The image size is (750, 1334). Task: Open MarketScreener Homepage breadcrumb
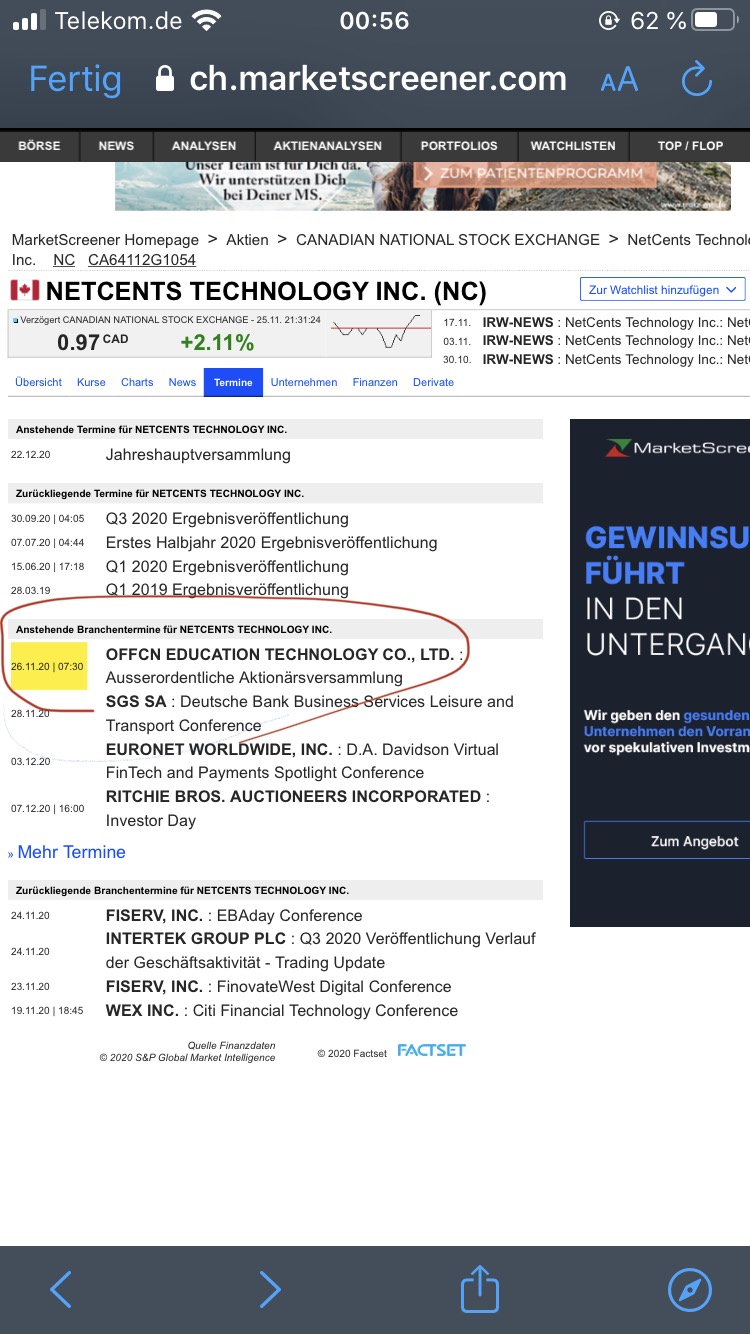(105, 240)
